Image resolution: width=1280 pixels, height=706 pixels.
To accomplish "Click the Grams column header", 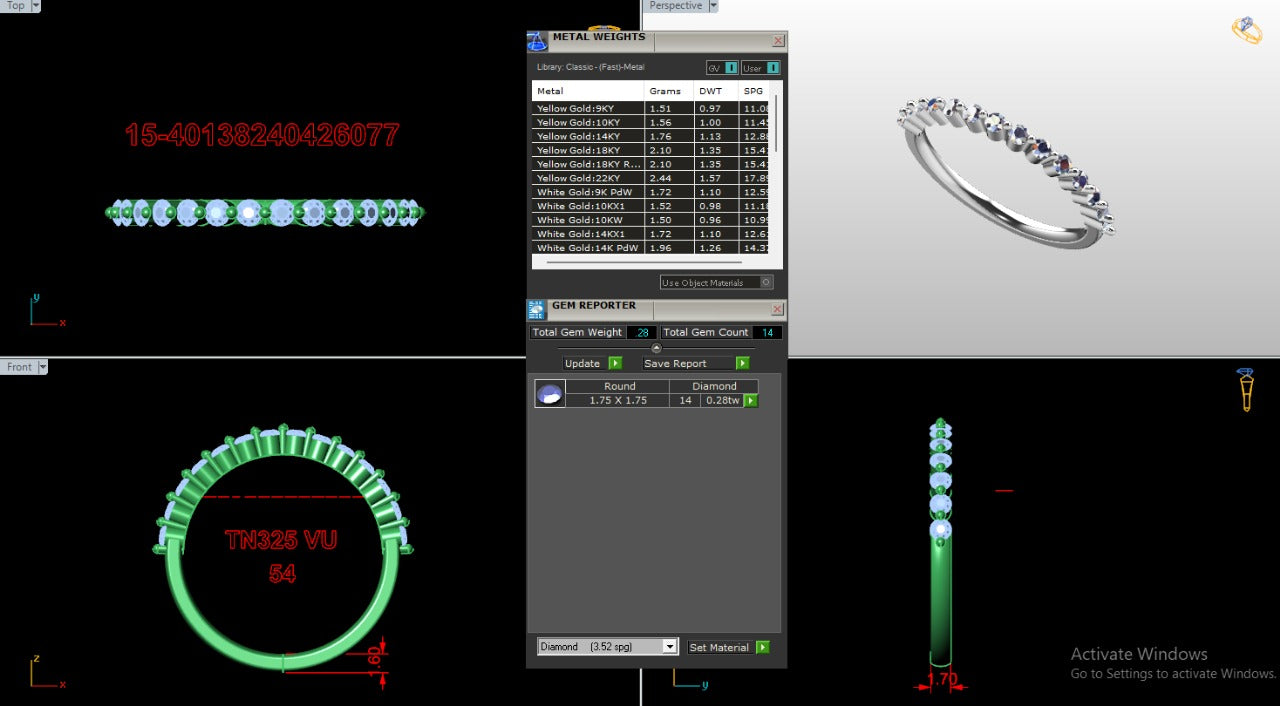I will pos(669,91).
